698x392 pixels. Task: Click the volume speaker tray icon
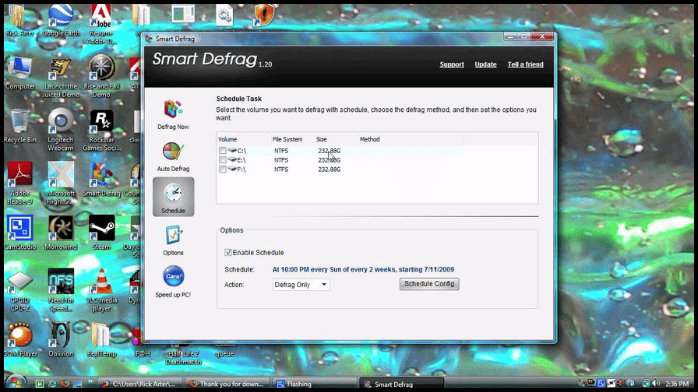pyautogui.click(x=656, y=383)
